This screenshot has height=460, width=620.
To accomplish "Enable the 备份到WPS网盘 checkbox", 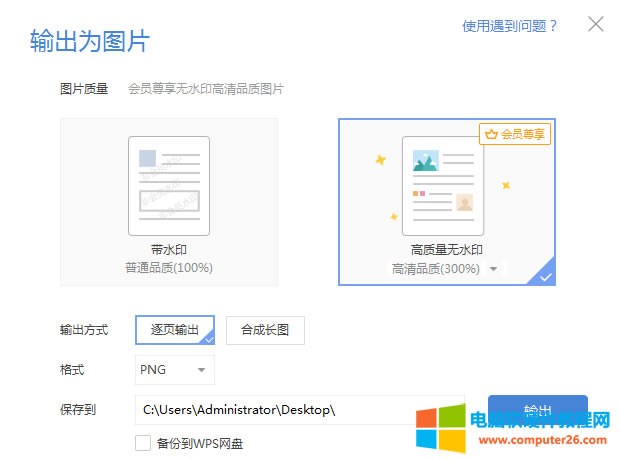I will [143, 442].
